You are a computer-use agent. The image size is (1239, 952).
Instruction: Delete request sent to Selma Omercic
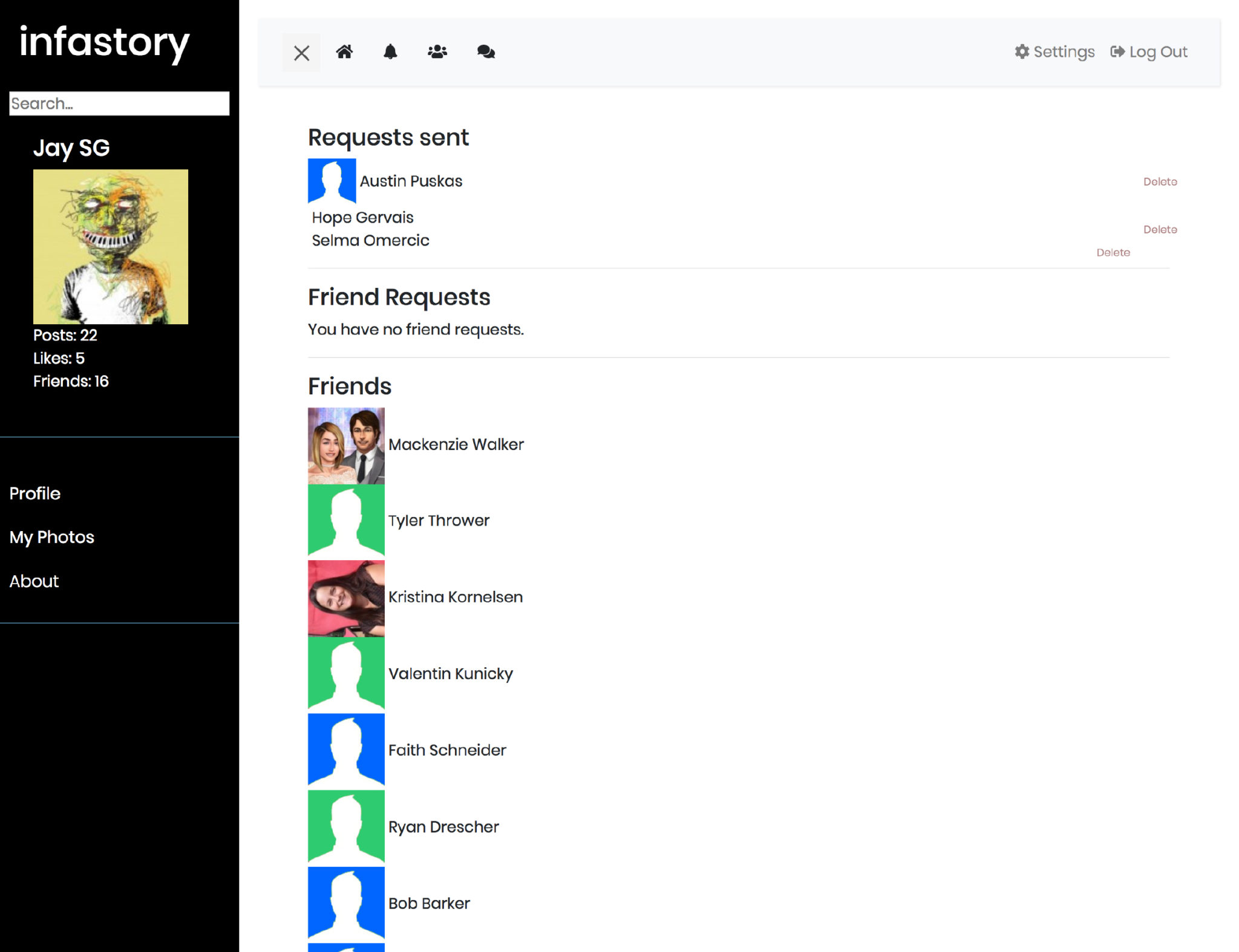pyautogui.click(x=1113, y=252)
